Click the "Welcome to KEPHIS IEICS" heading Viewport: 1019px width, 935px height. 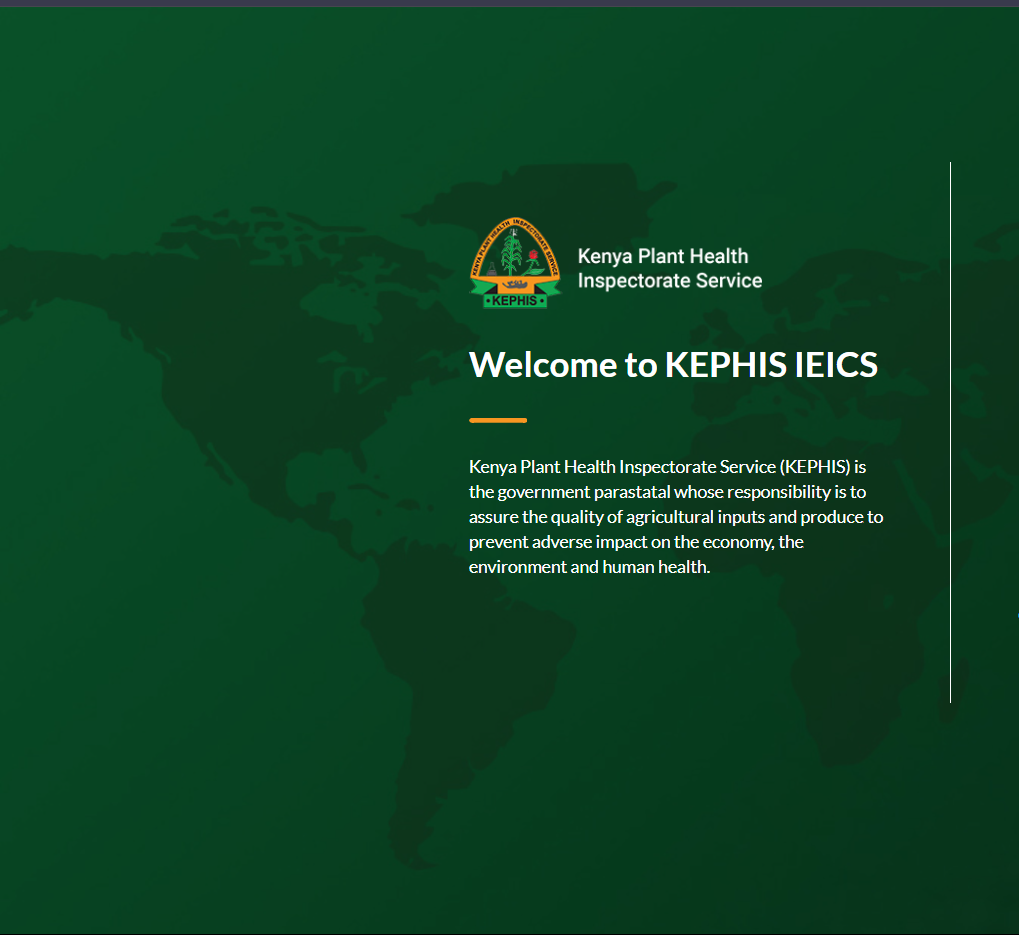pyautogui.click(x=673, y=365)
